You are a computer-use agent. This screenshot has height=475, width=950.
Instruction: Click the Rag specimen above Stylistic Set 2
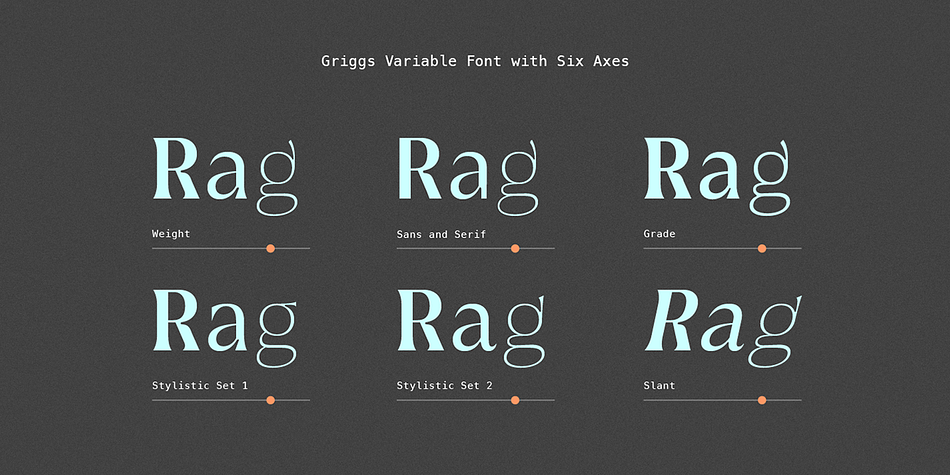pos(471,328)
